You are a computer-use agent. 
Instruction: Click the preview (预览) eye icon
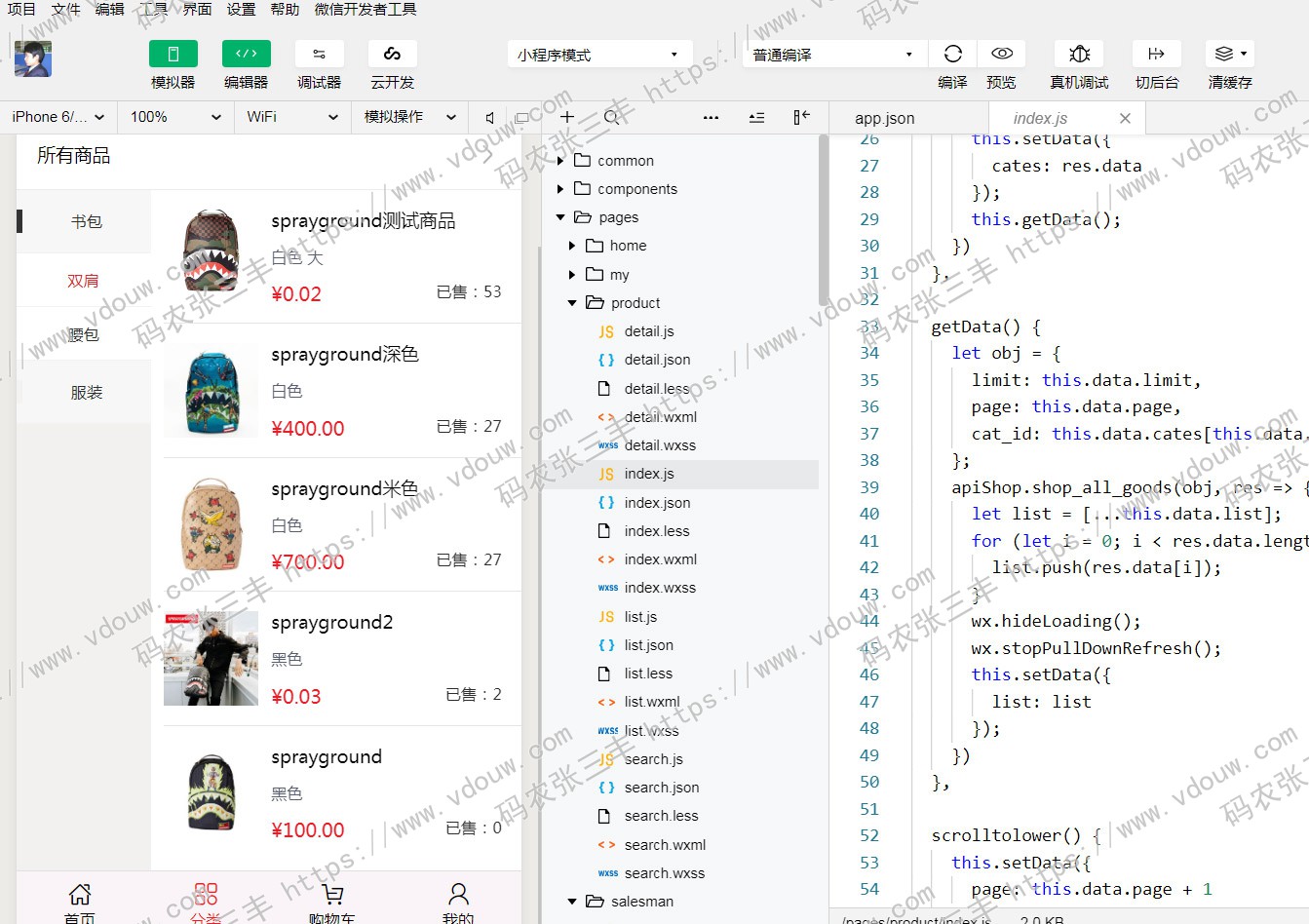click(1001, 55)
